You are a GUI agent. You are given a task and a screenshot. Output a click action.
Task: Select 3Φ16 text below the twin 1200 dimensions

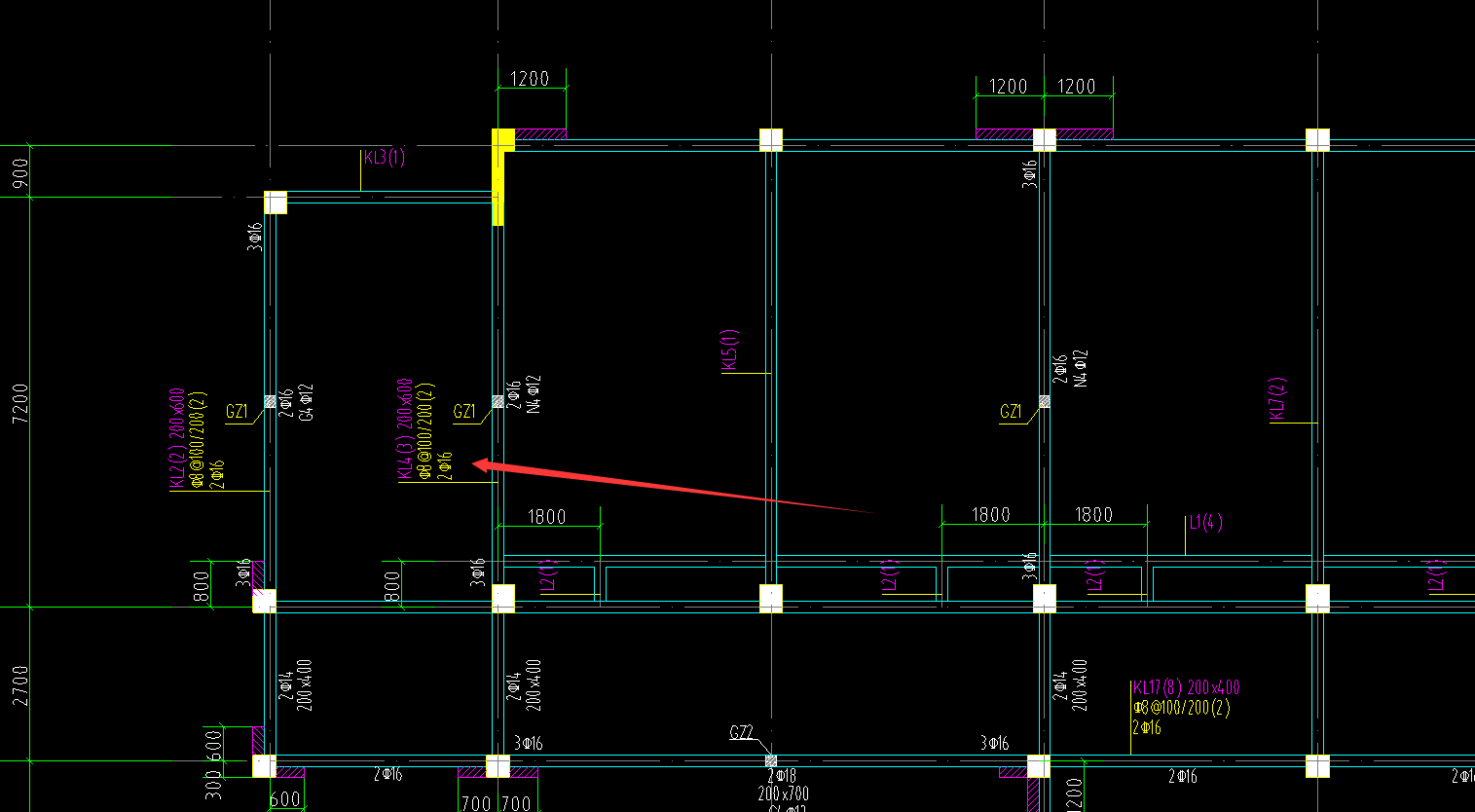(x=1029, y=174)
